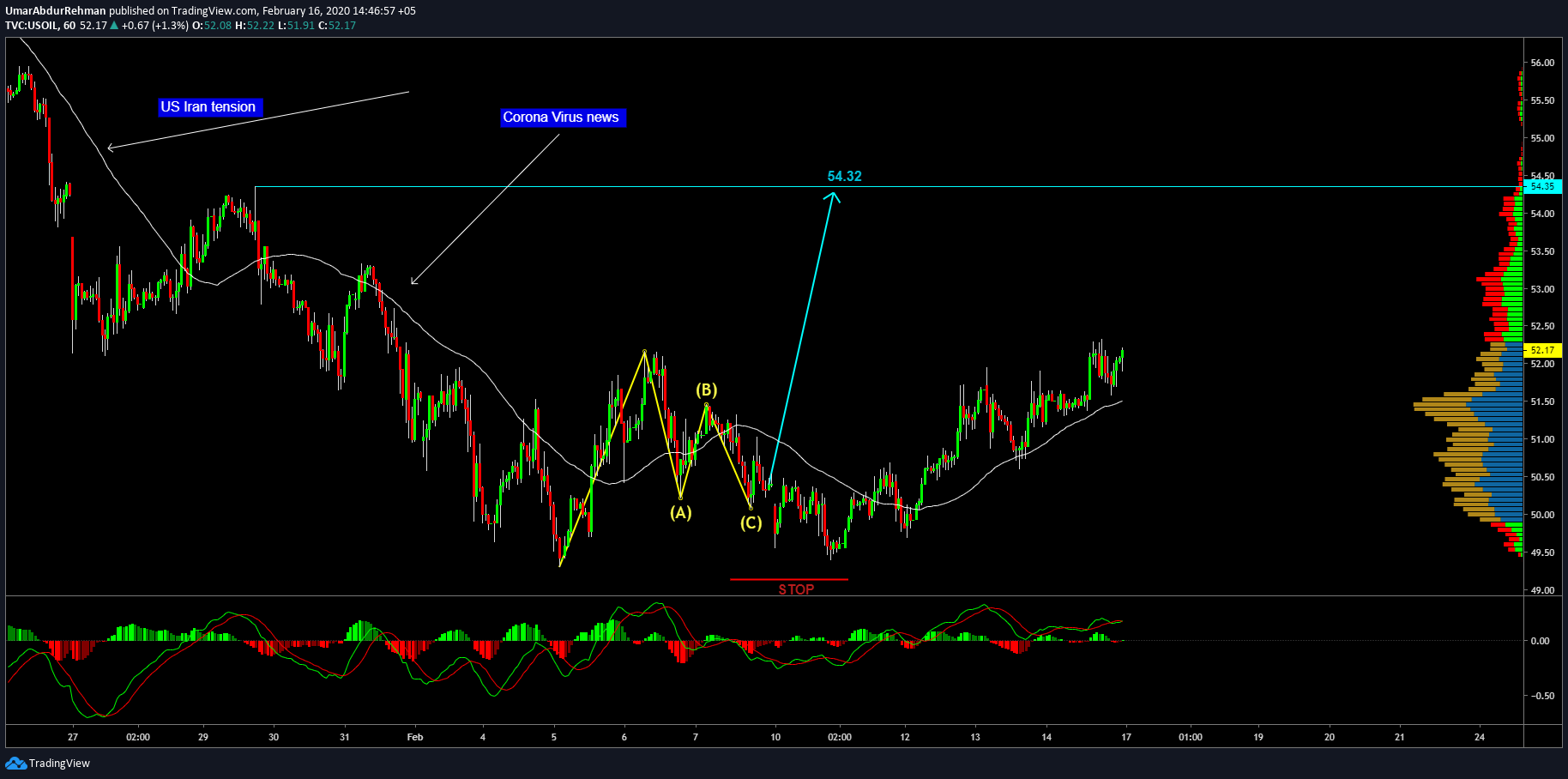Screen dimensions: 1568x779
Task: Click the 24 date on time axis
Action: coord(1480,737)
